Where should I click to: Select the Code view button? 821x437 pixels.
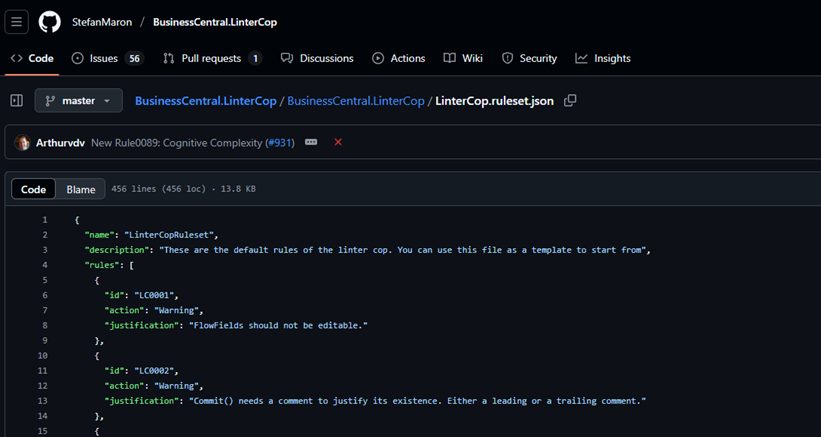34,189
